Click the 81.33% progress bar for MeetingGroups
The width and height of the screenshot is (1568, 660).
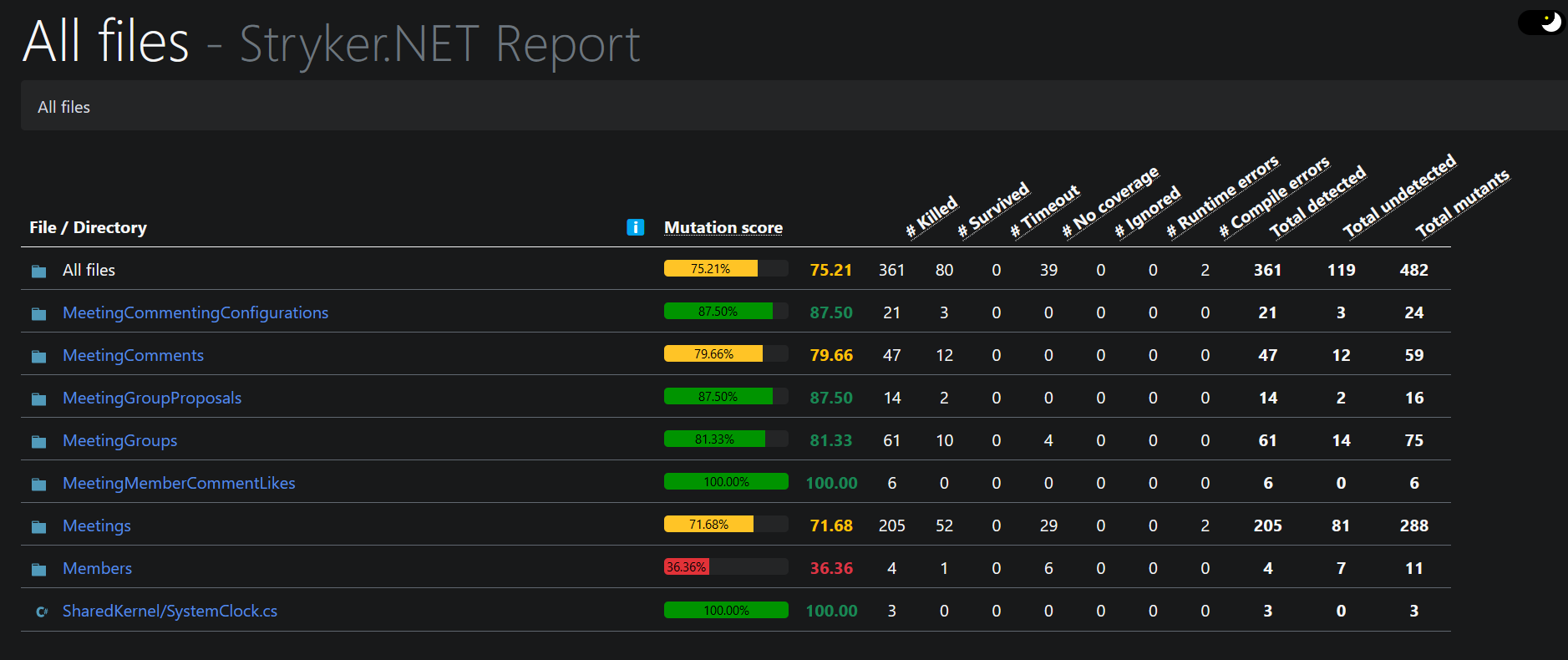pos(726,439)
